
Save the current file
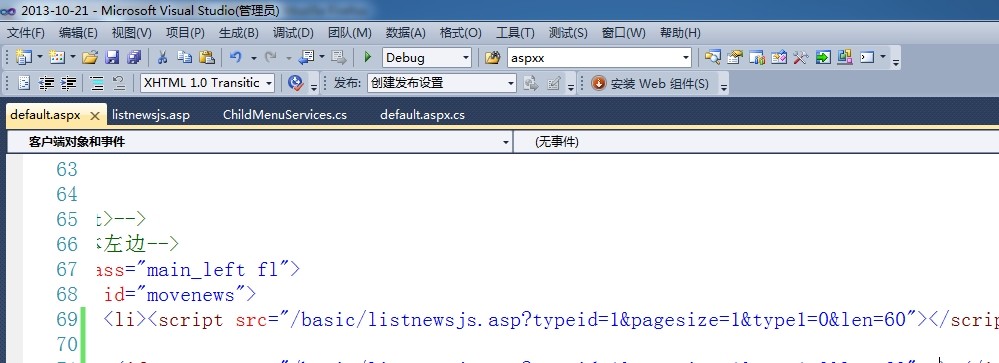[x=112, y=57]
